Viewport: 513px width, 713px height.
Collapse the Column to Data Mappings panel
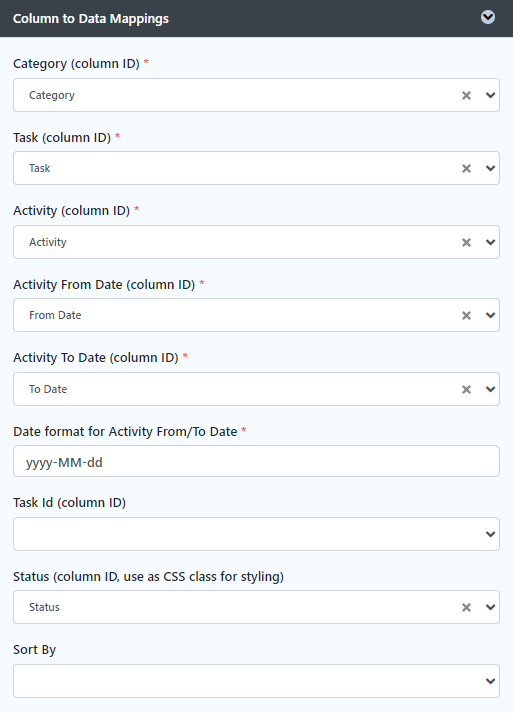(488, 17)
